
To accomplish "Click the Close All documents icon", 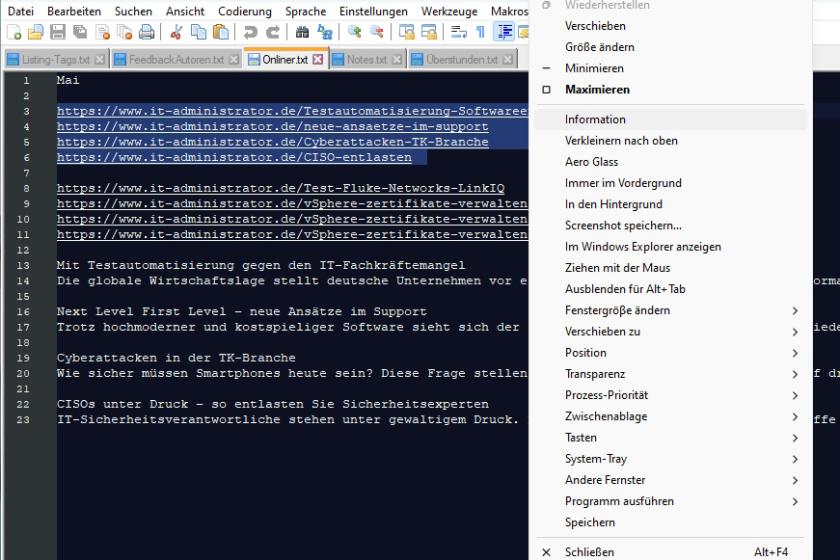I will pos(124,32).
